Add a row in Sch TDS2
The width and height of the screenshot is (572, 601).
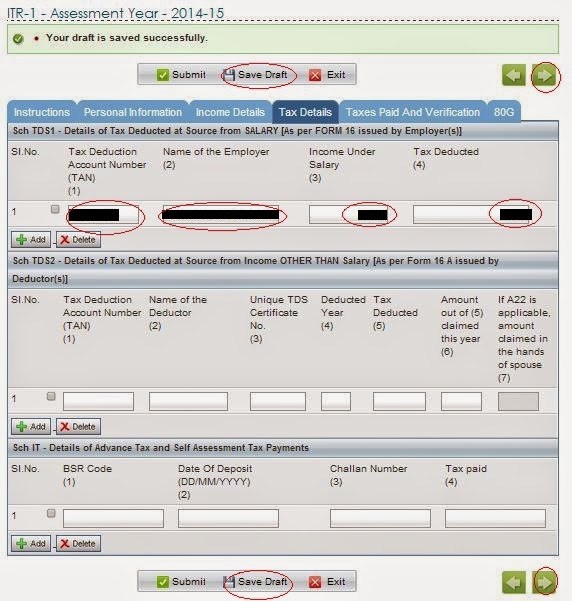point(31,427)
